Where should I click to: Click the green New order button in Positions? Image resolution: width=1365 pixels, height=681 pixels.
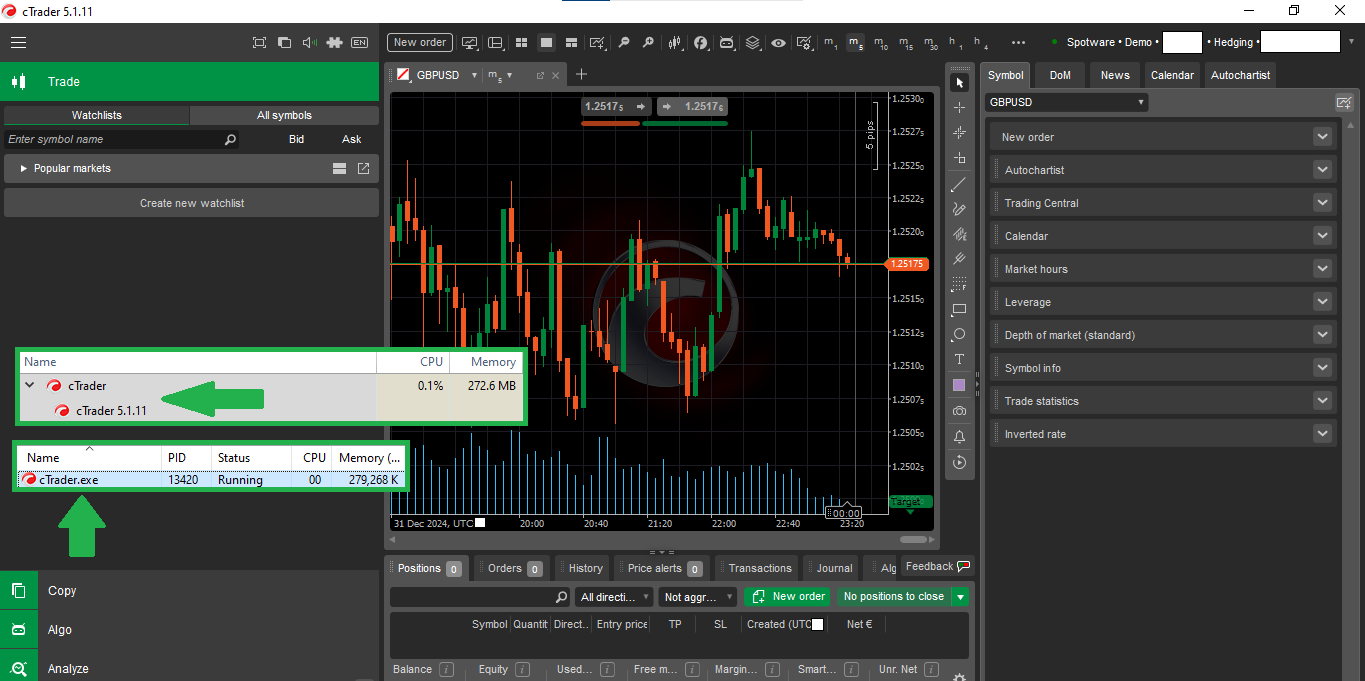(788, 596)
